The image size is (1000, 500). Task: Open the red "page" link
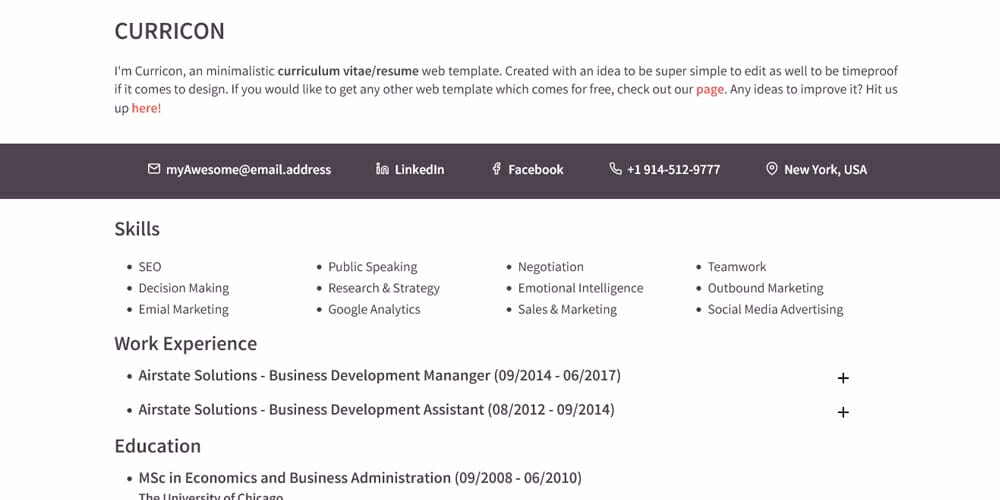click(710, 90)
